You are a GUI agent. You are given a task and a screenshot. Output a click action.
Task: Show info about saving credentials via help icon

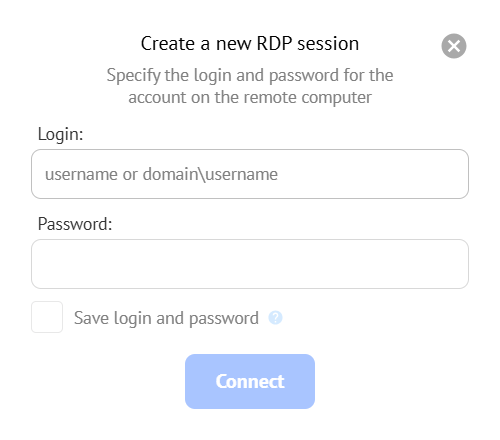coord(275,318)
